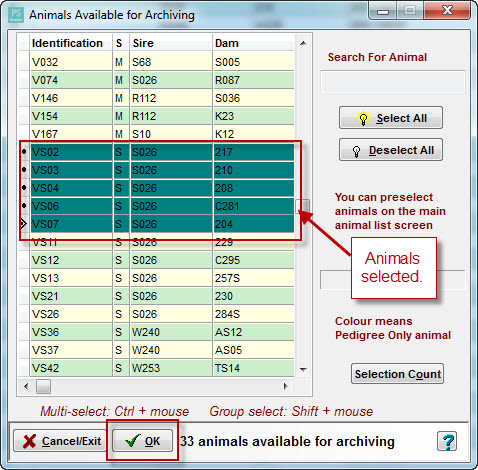Click the vertical scrollbar thumb
The height and width of the screenshot is (470, 478).
(303, 206)
